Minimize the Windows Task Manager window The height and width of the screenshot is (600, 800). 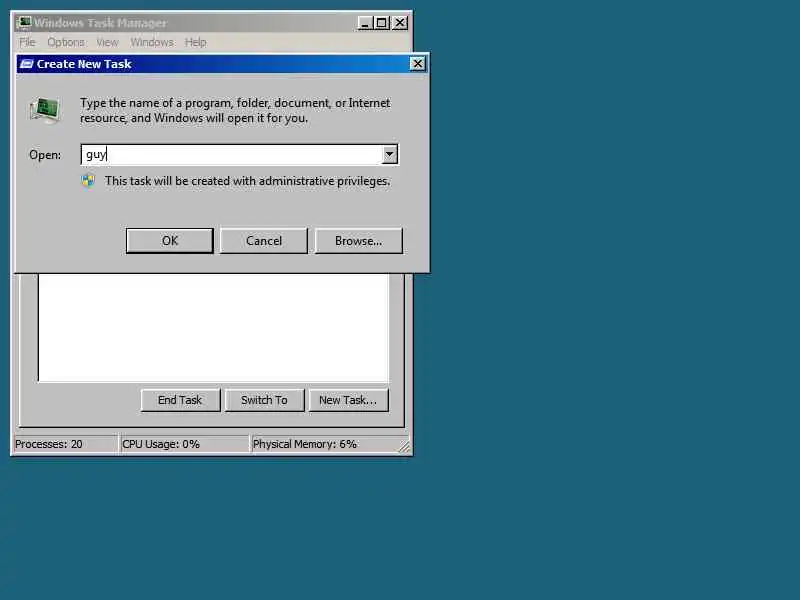coord(364,23)
